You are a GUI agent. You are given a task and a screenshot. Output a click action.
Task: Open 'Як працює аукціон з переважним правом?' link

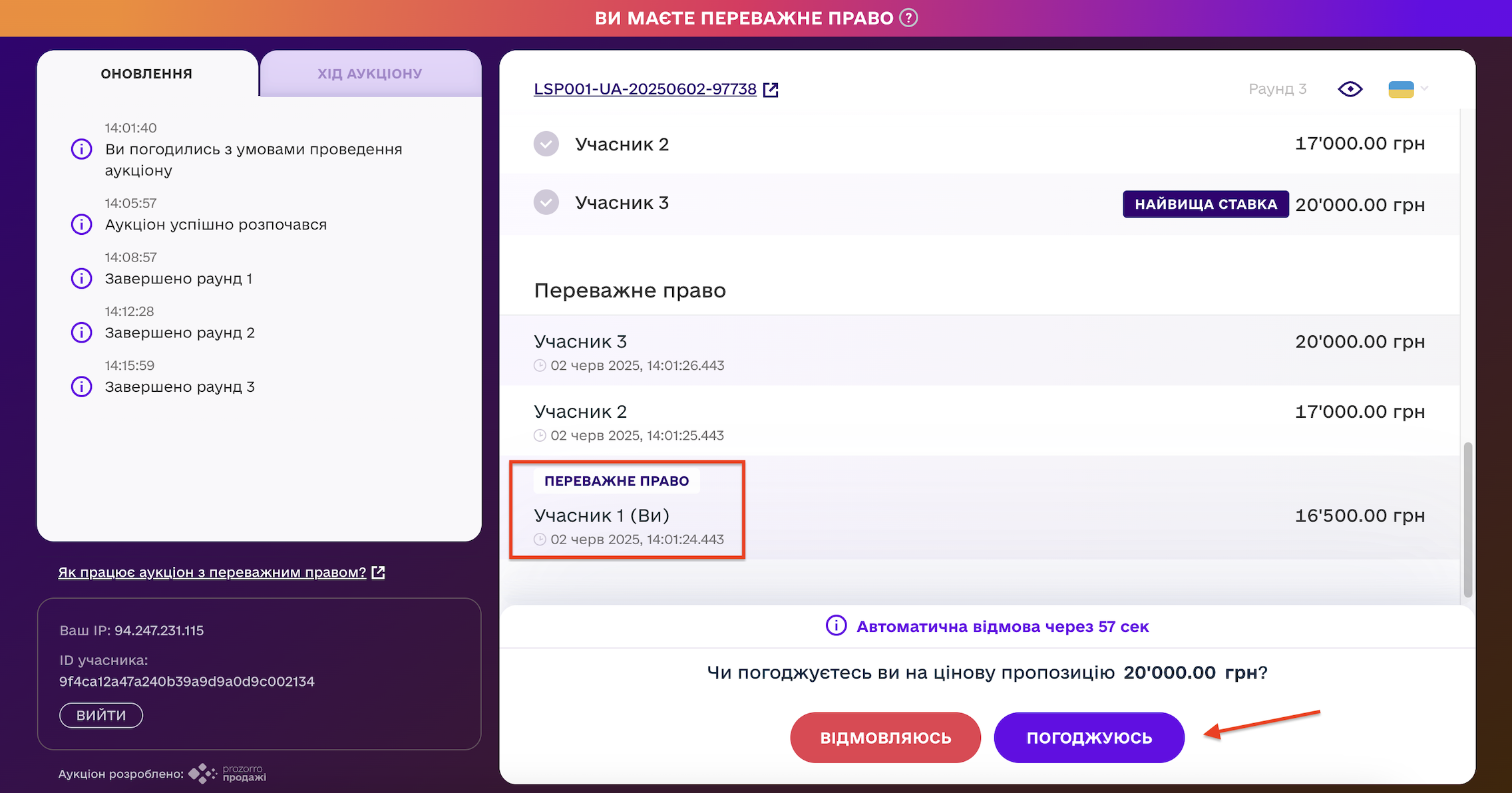pos(212,572)
